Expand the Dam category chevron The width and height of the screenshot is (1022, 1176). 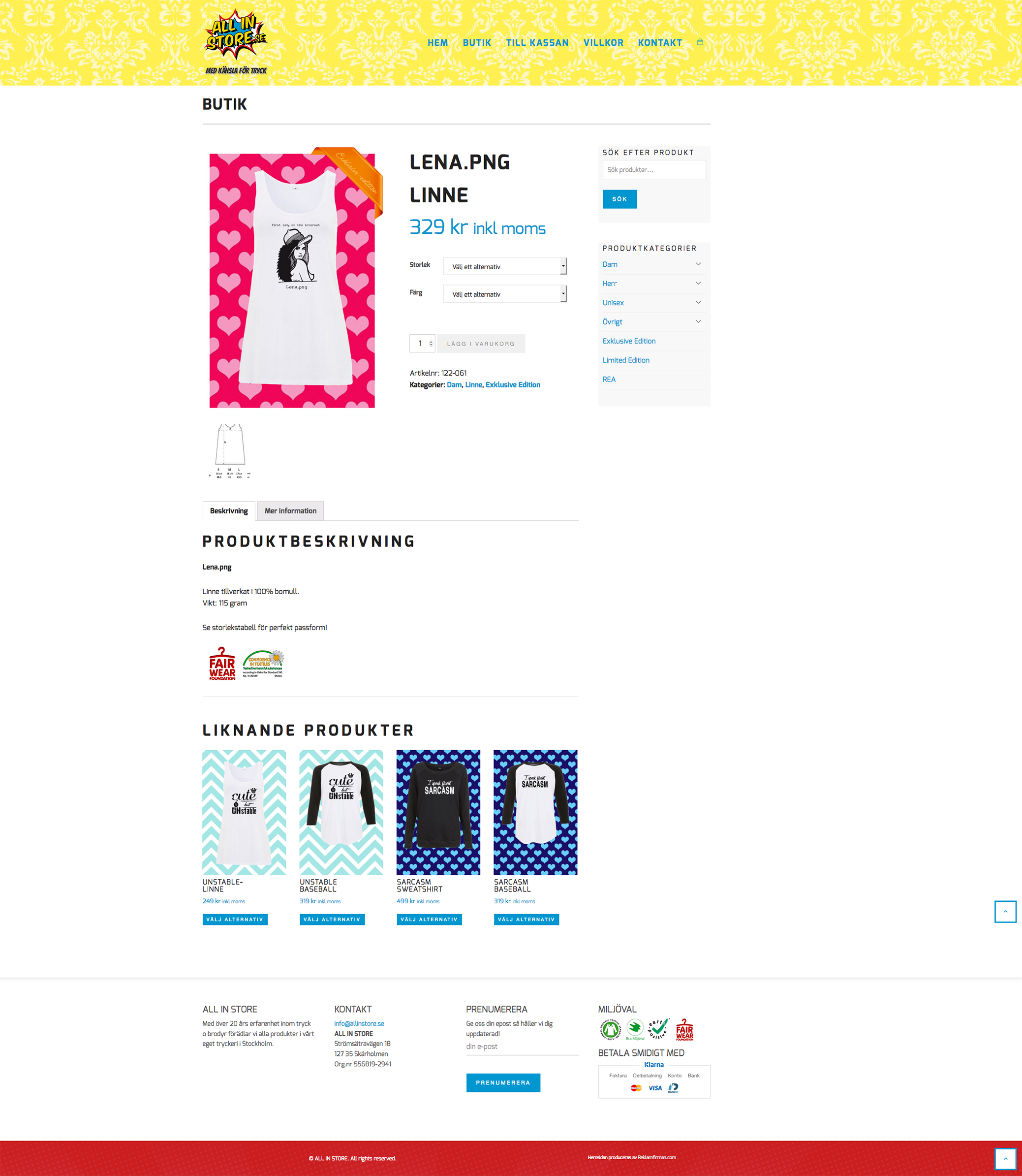(x=698, y=264)
